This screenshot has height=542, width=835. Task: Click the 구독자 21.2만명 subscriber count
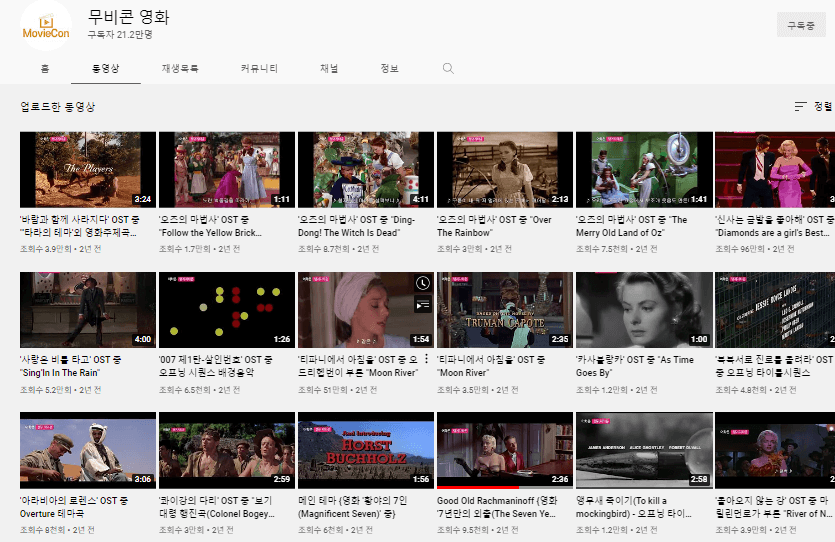tap(120, 35)
